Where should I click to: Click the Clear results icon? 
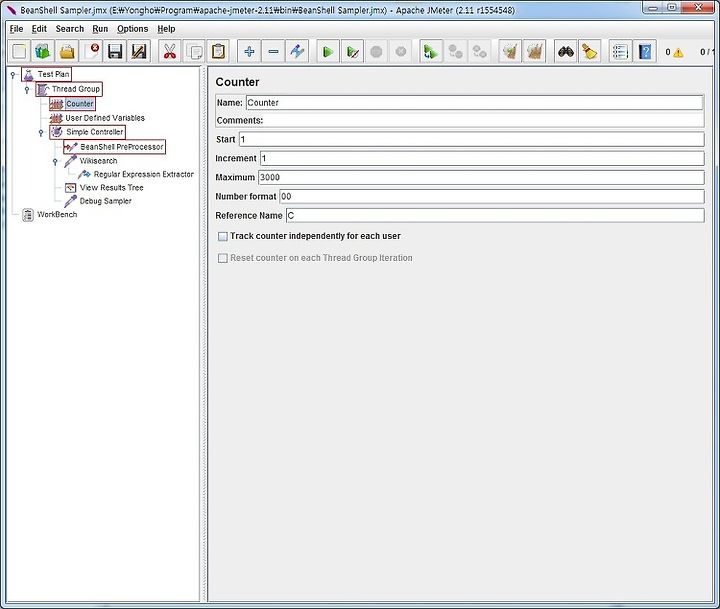[x=510, y=51]
